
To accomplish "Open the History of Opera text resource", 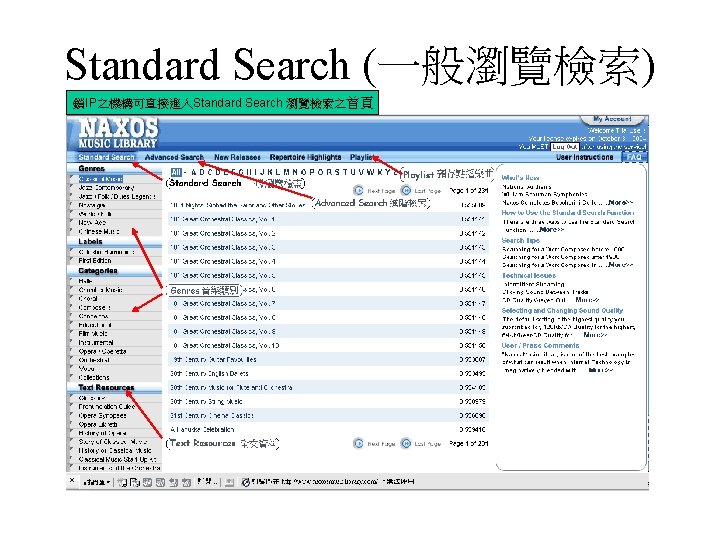I will click(102, 433).
